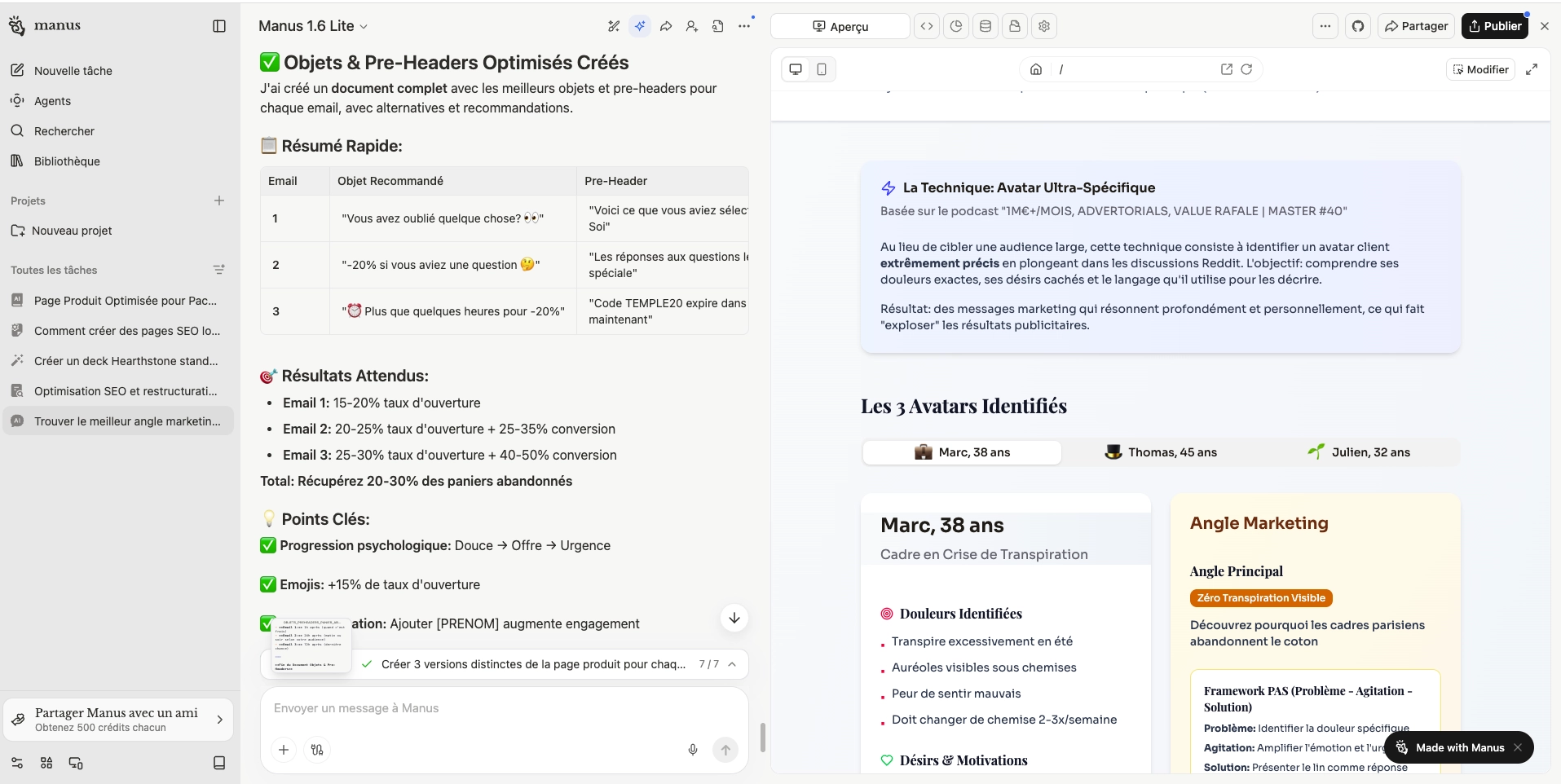Switch preview to desktop view
Screen dimensions: 1561x784
796,69
